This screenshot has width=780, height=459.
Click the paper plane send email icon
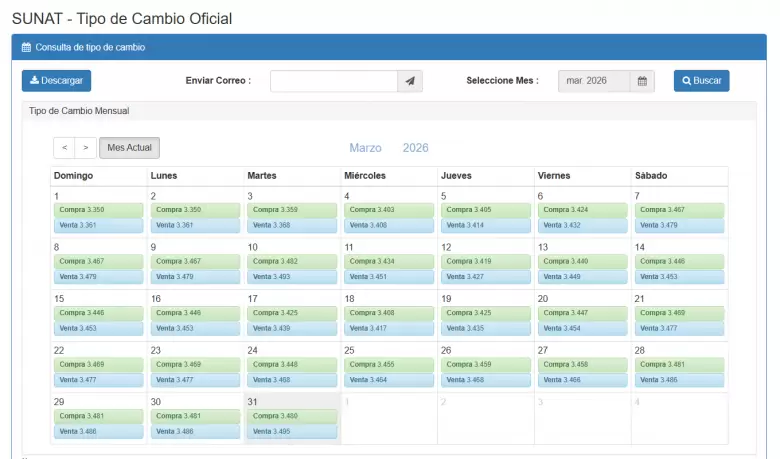(411, 81)
